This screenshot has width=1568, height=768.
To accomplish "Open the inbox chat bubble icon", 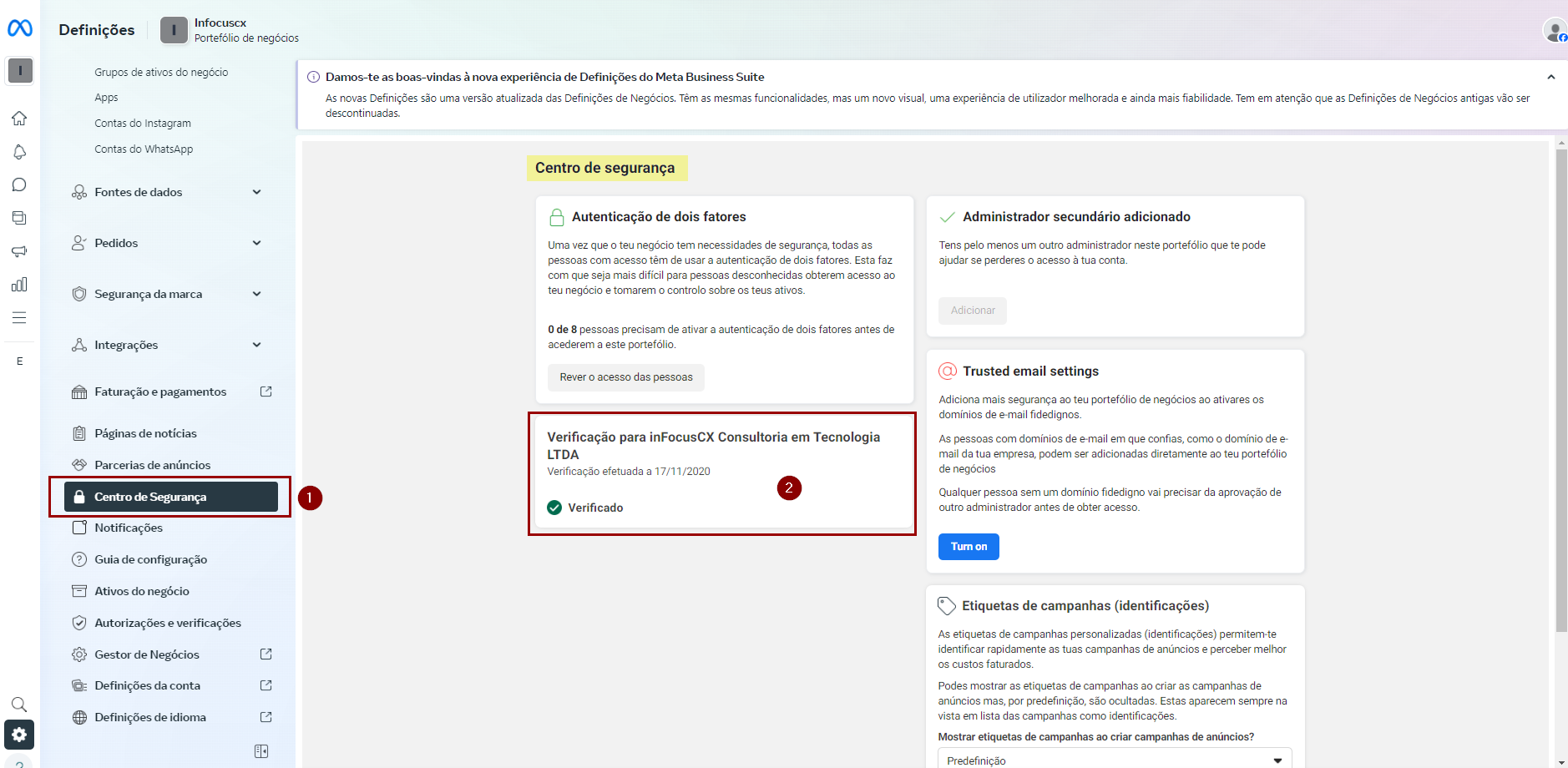I will click(19, 185).
